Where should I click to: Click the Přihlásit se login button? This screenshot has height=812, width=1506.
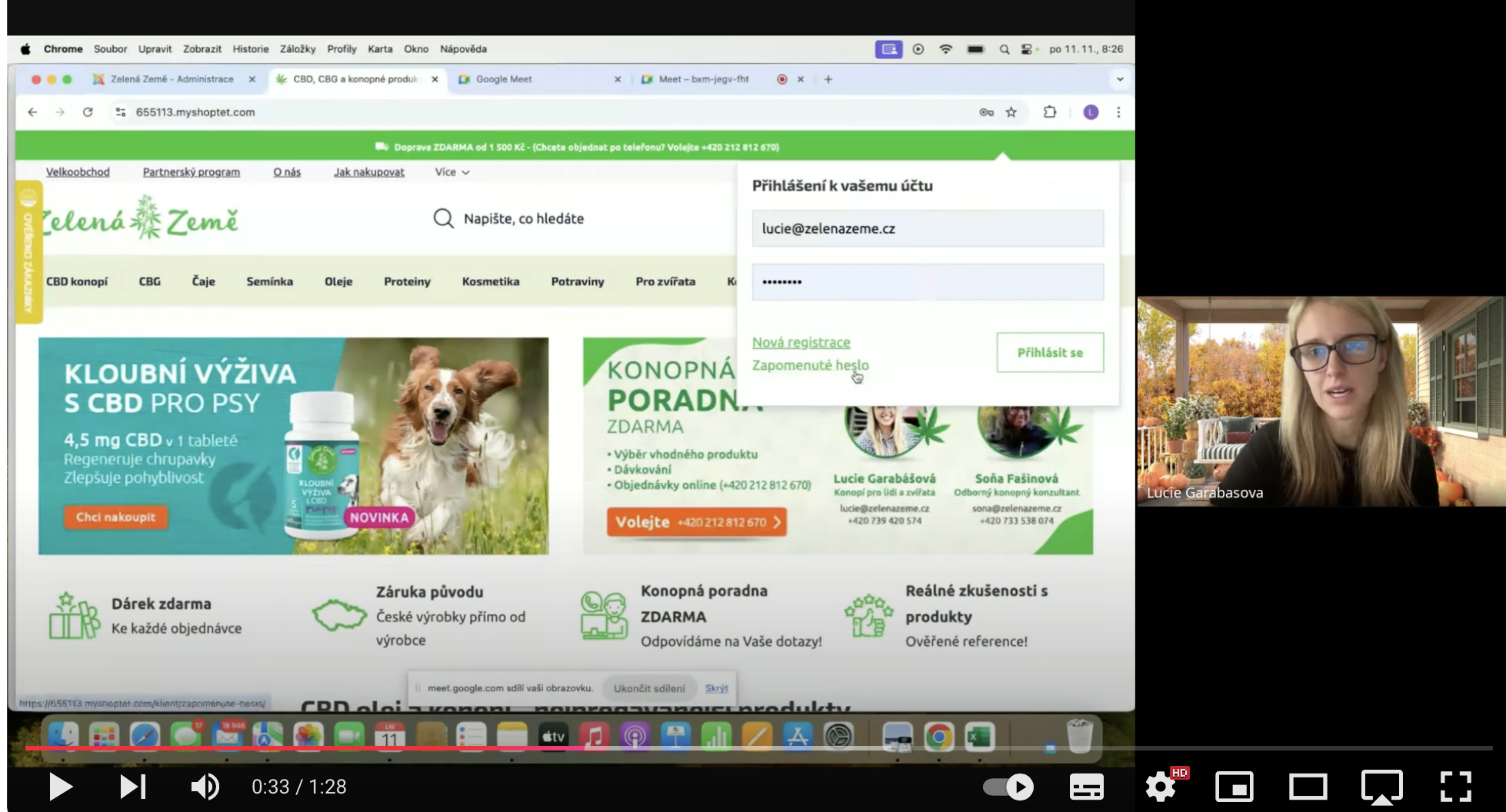coord(1049,352)
